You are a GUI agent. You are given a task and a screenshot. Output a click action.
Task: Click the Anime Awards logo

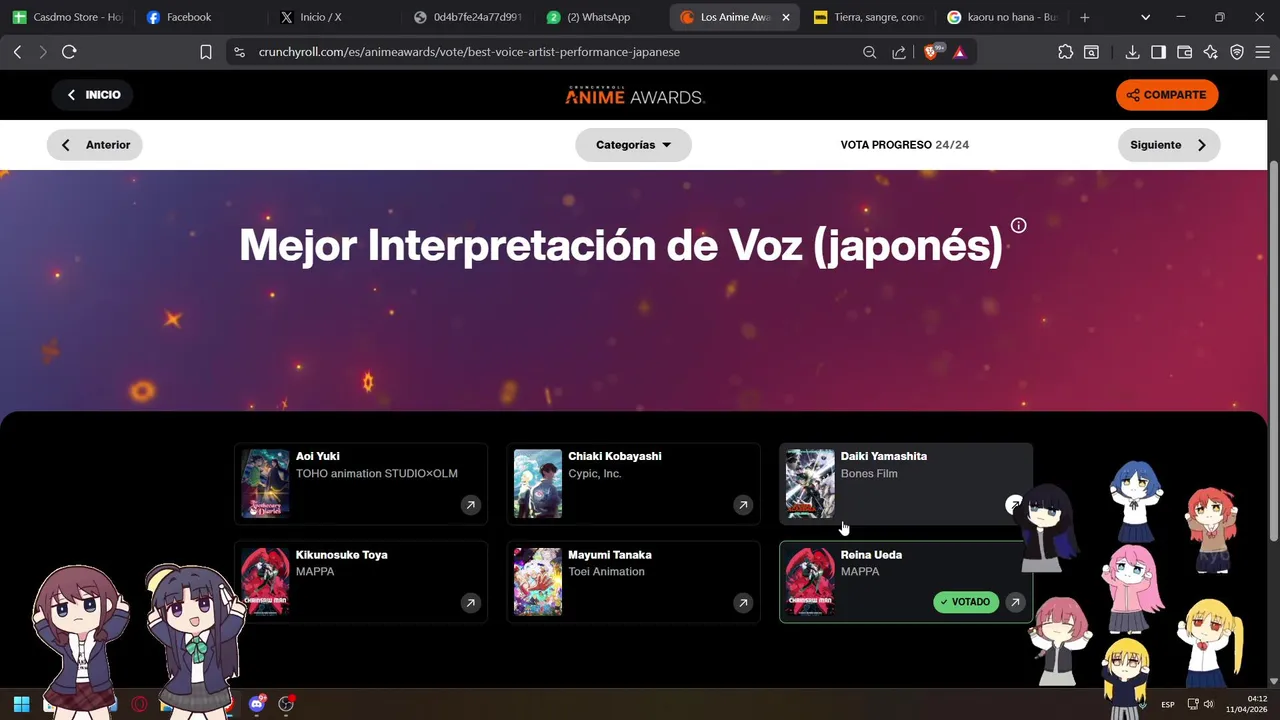tap(635, 95)
